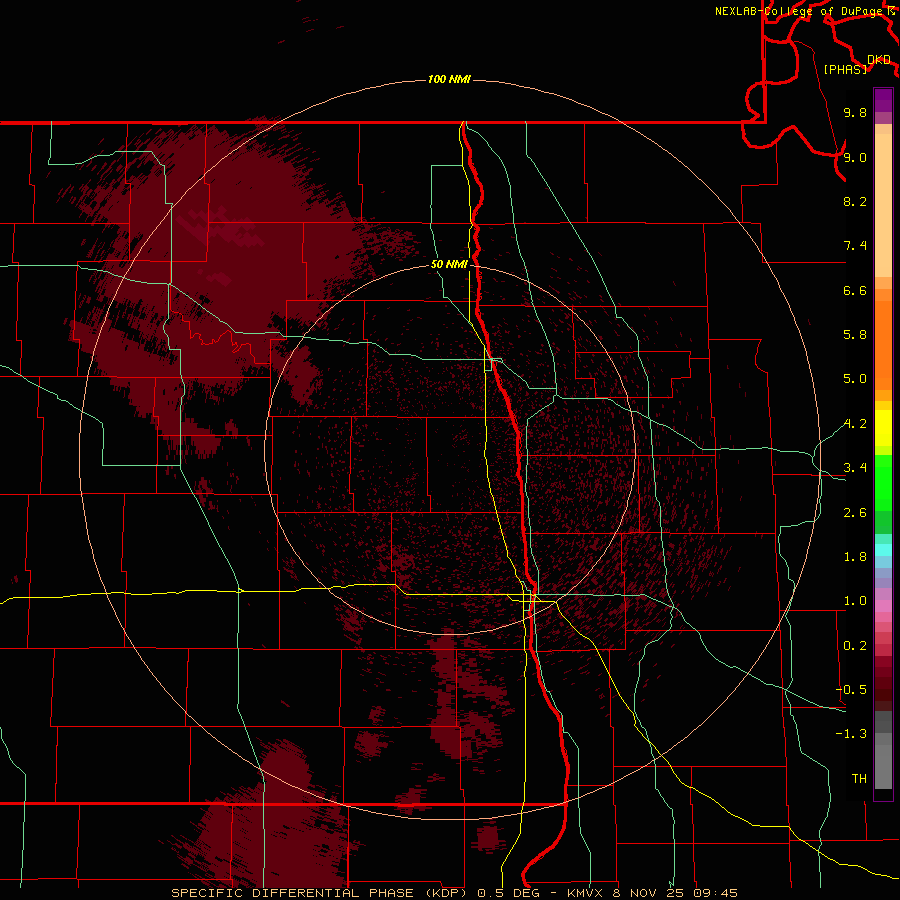The height and width of the screenshot is (900, 900).
Task: Pick the cyan swatch in the color bar
Action: pyautogui.click(x=883, y=549)
